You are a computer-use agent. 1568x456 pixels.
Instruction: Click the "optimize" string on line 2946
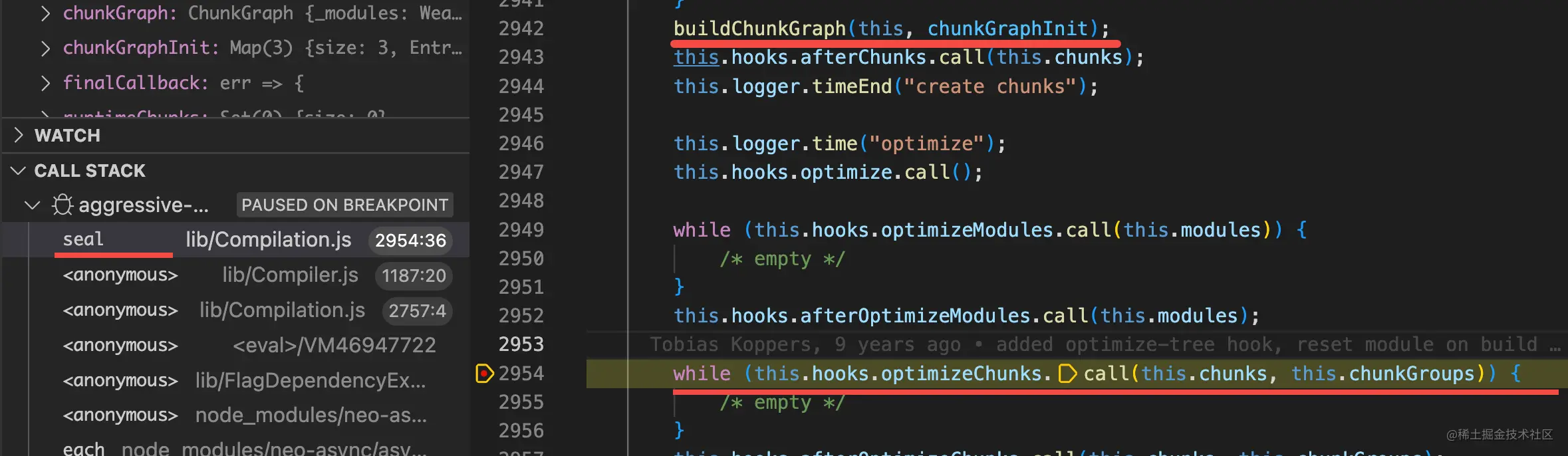coord(927,144)
